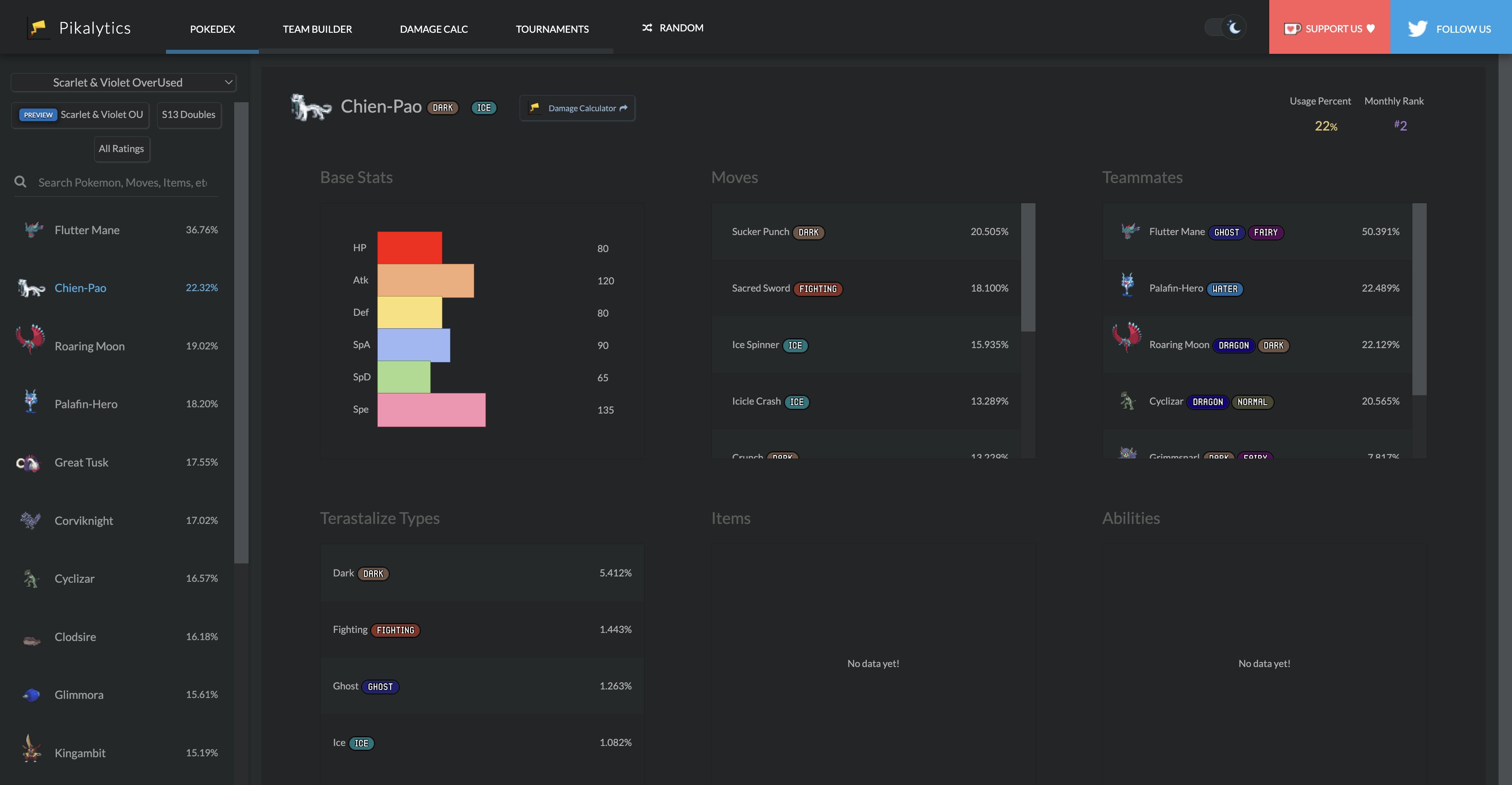
Task: Open the TEAM BUILDER tab
Action: point(318,29)
